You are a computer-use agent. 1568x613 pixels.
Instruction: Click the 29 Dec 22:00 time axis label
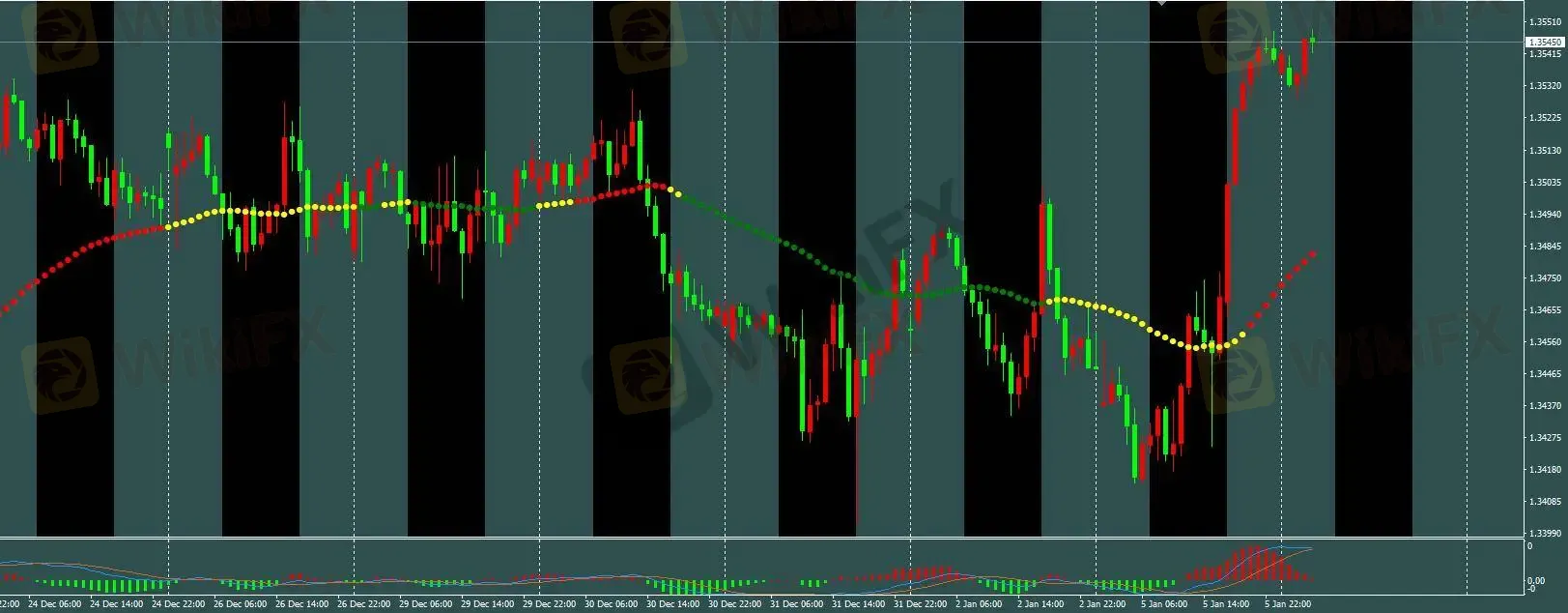coord(549,604)
